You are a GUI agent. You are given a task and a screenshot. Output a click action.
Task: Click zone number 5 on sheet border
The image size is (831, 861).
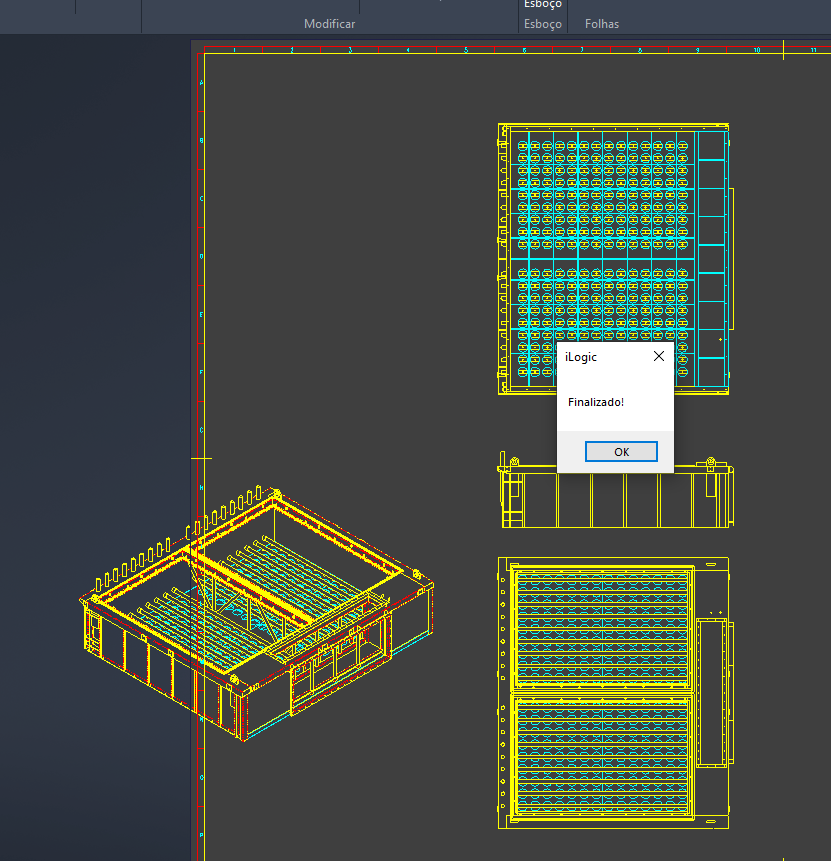(x=466, y=49)
